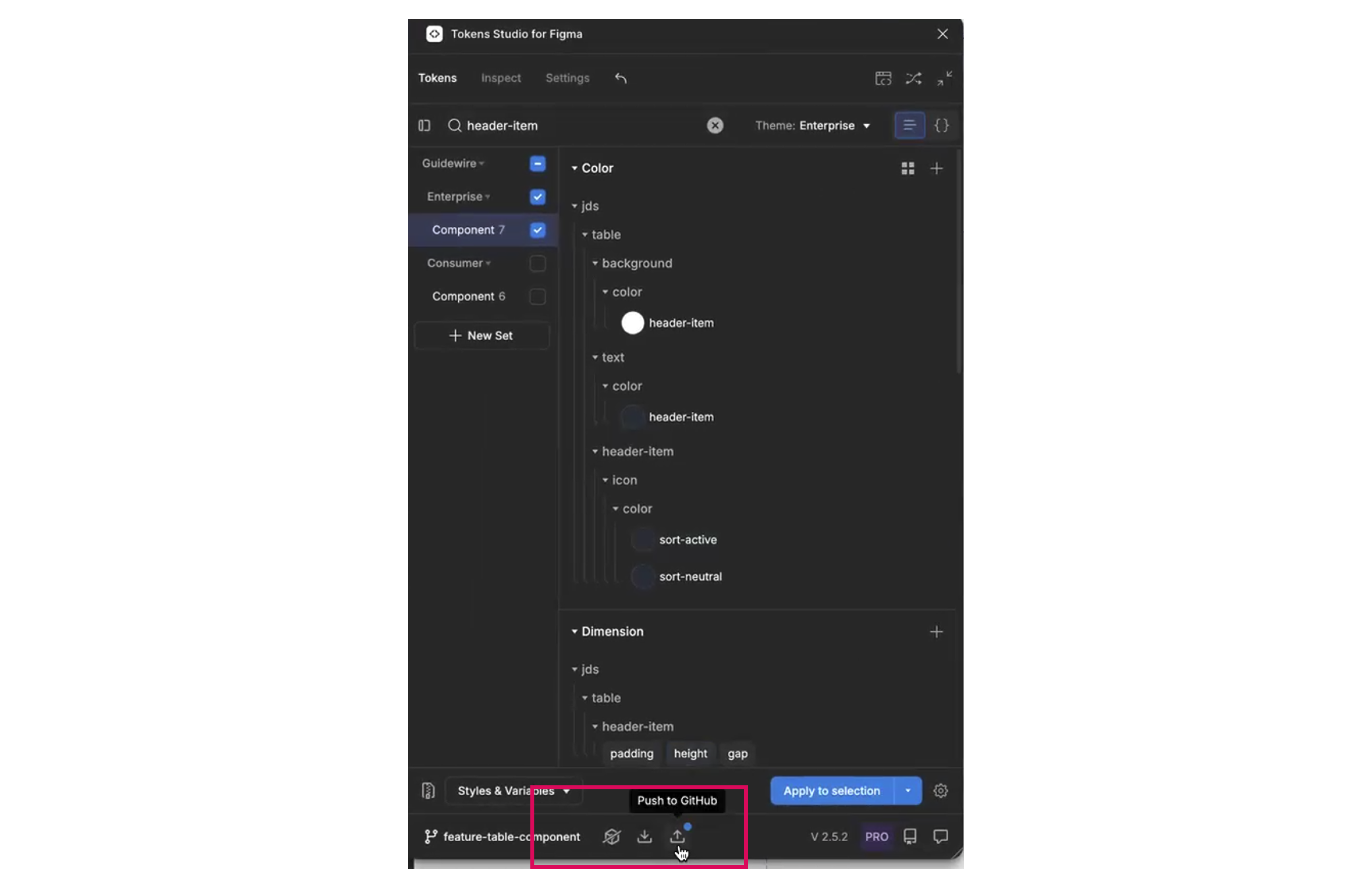Click the PRO badge
This screenshot has width=1372, height=887.
[876, 836]
